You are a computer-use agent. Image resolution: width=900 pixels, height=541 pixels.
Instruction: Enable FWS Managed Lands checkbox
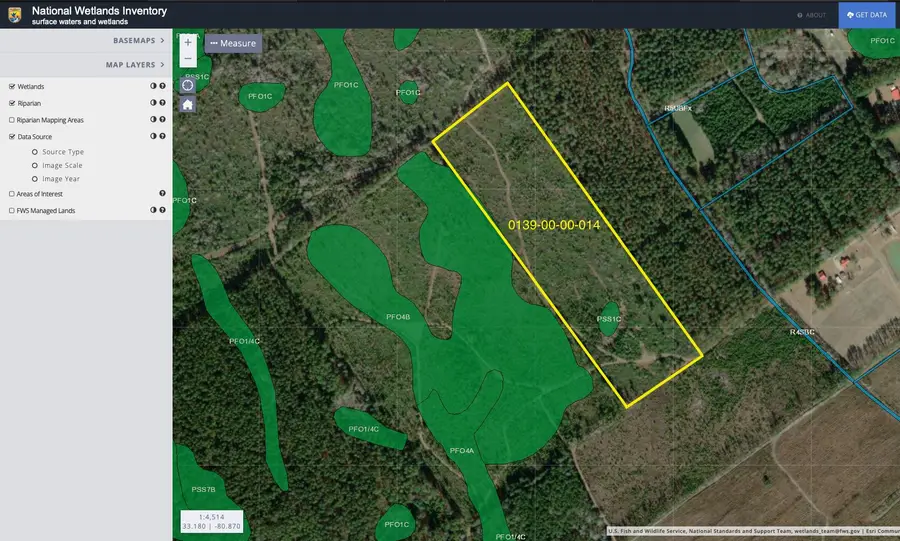(12, 211)
